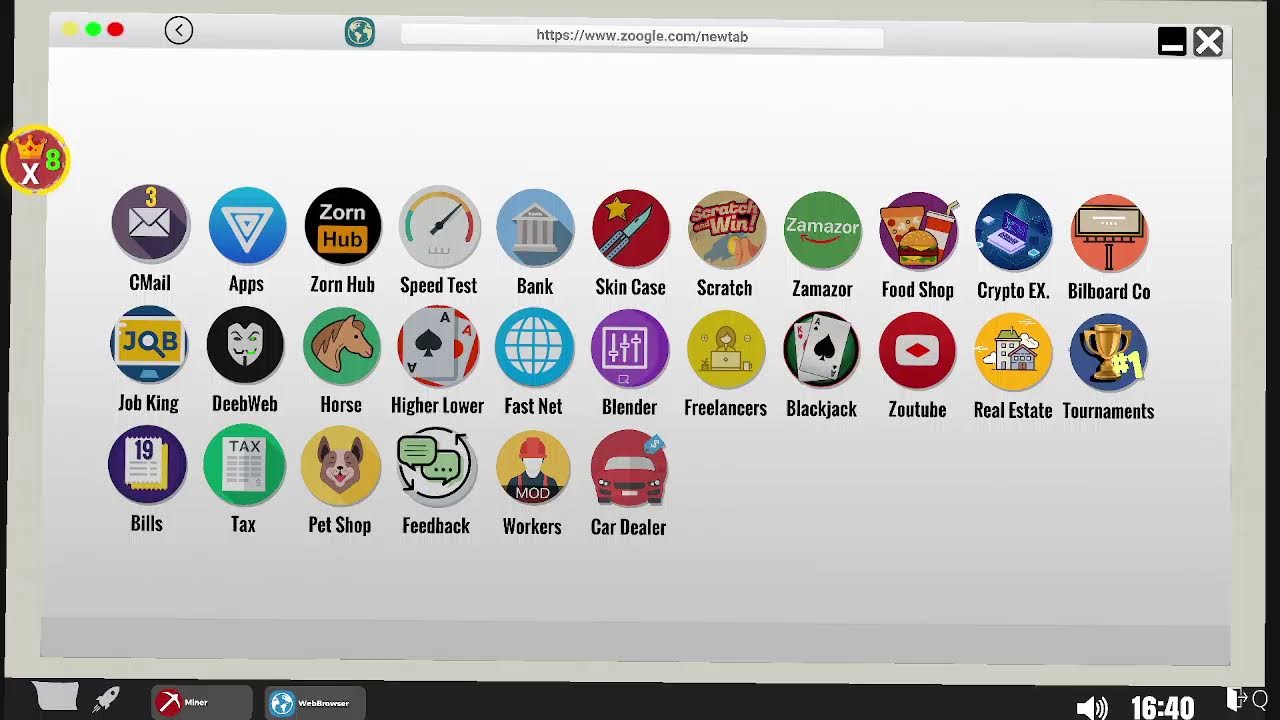This screenshot has height=720, width=1280.
Task: Run the Speed Test gauge icon
Action: pyautogui.click(x=438, y=226)
